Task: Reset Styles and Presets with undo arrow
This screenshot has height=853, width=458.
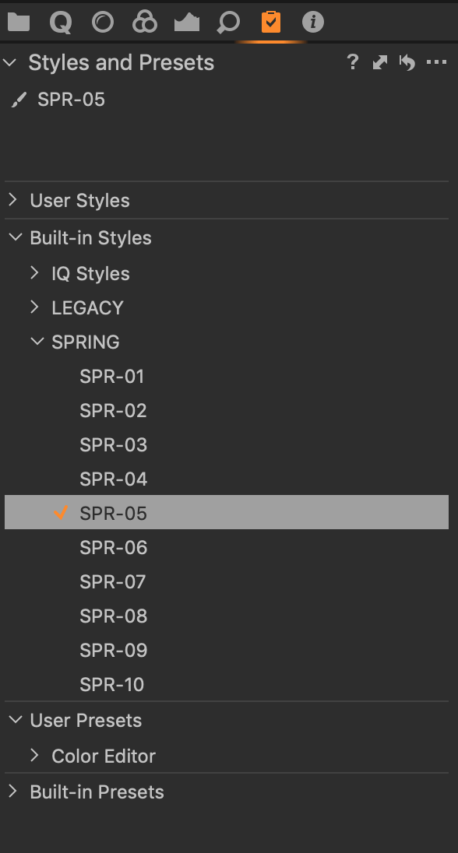Action: point(407,63)
